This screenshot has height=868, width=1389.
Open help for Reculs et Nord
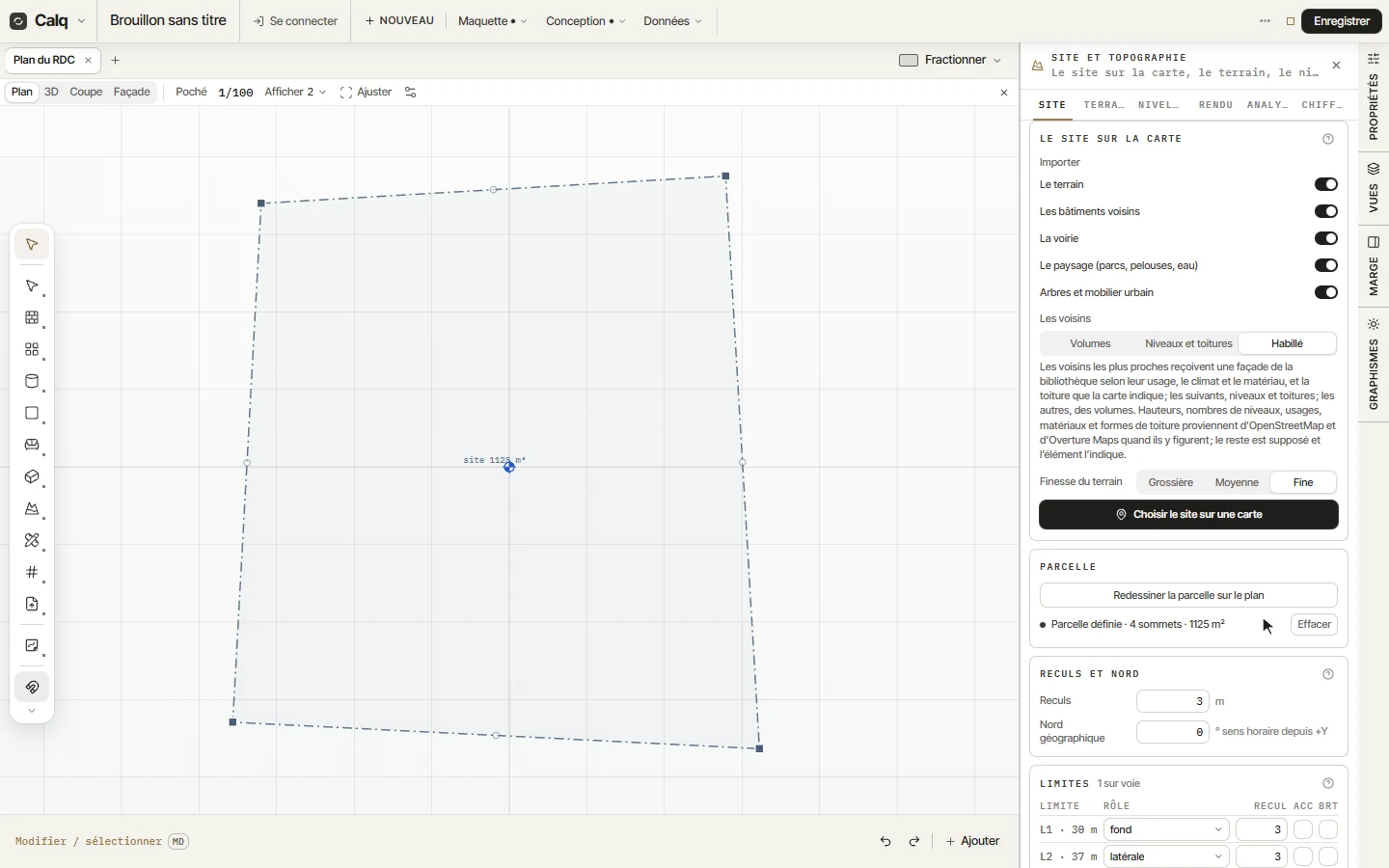point(1328,674)
